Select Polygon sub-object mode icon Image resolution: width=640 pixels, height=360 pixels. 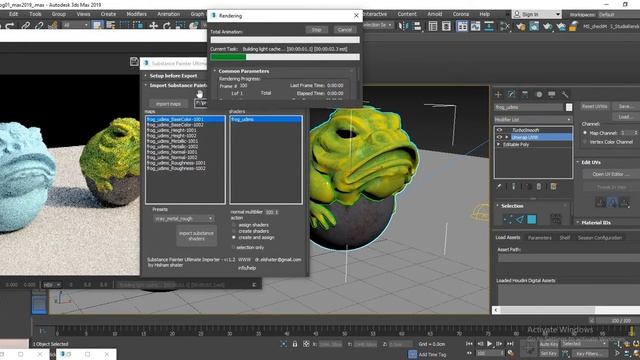coord(531,220)
